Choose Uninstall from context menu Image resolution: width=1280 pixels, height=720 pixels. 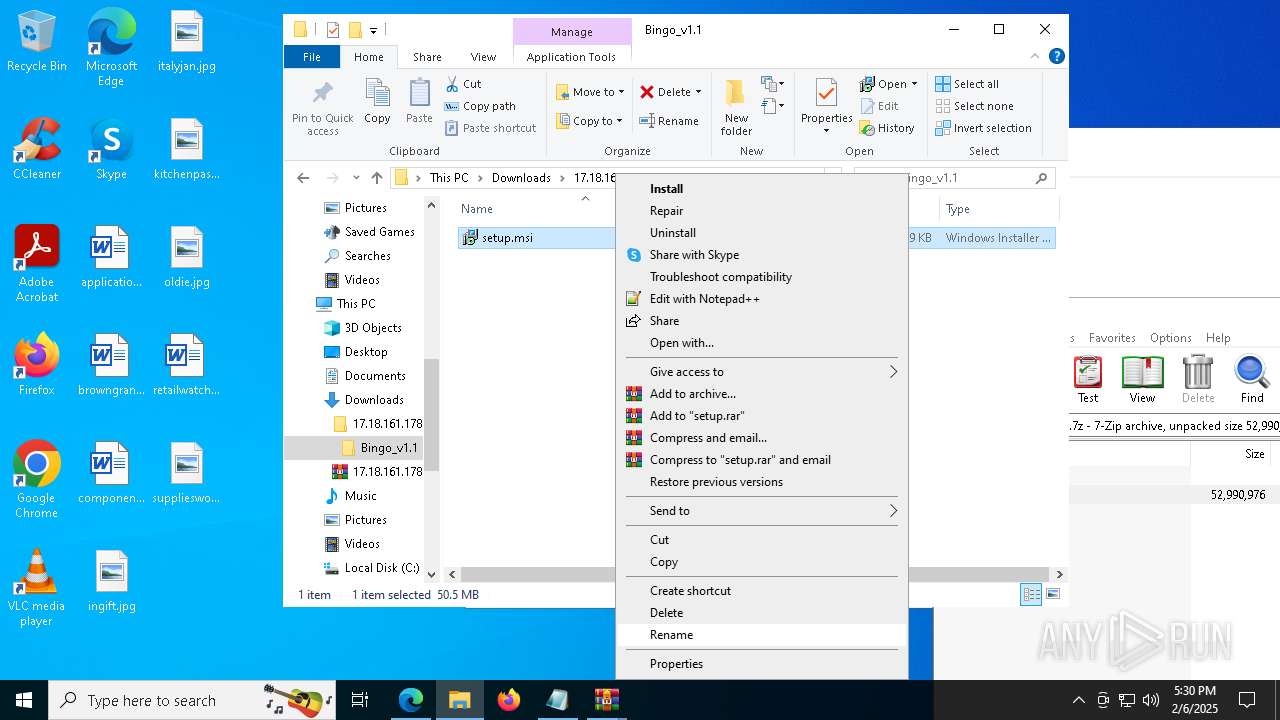click(761, 233)
